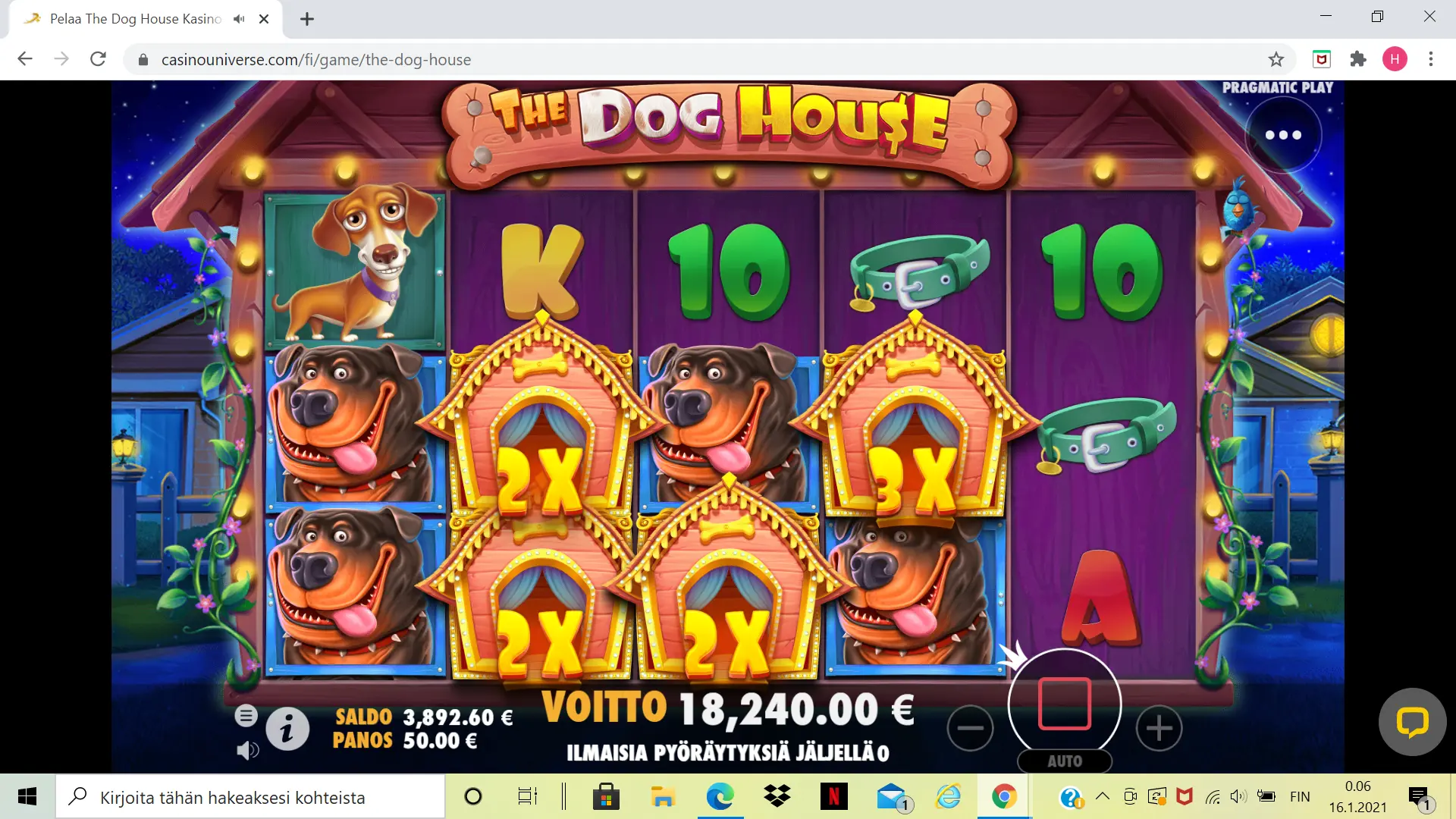This screenshot has height=819, width=1456.
Task: Click the Windows search box
Action: tap(250, 797)
